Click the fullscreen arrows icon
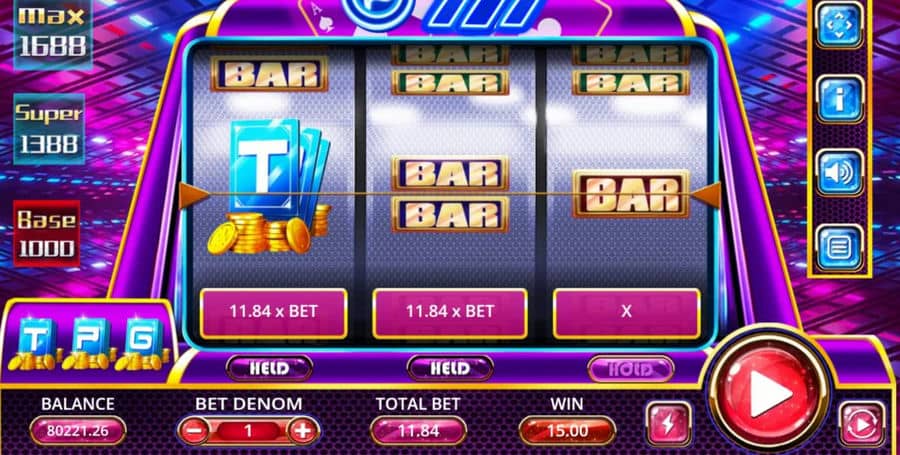900x455 pixels. tap(839, 26)
